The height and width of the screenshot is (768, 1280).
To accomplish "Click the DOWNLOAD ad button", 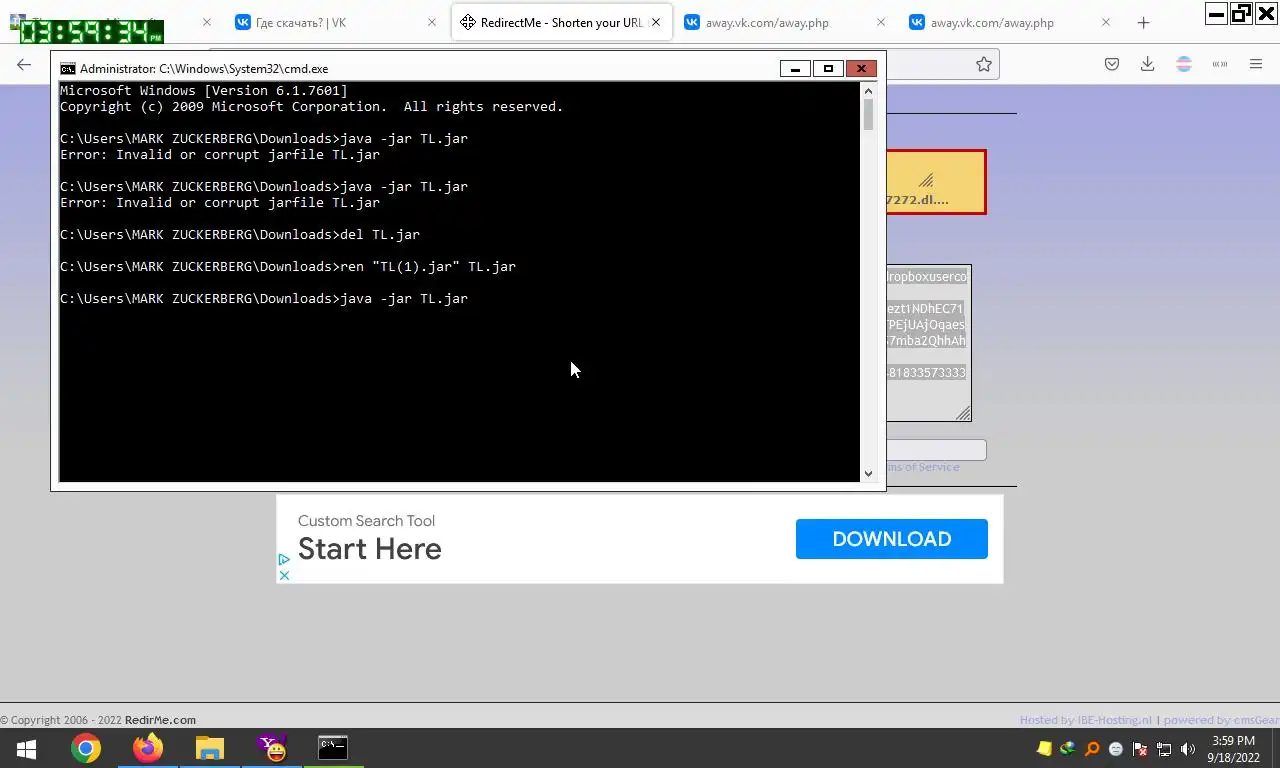I will pyautogui.click(x=892, y=539).
